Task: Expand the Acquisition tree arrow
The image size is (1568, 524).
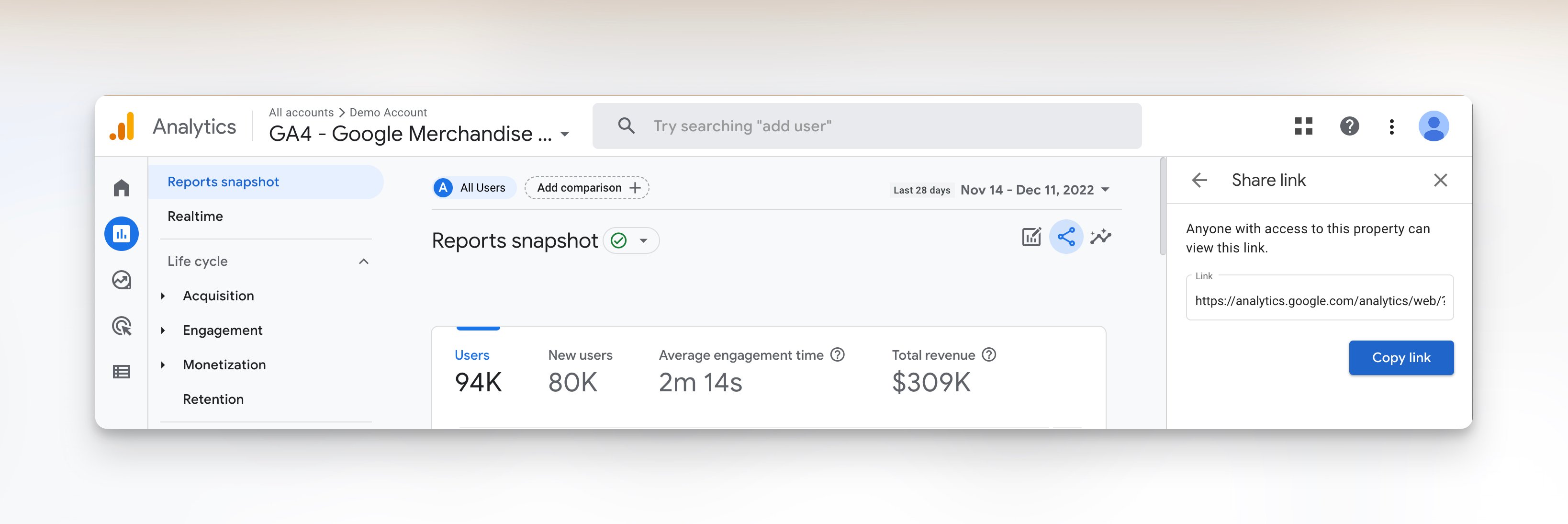Action: click(x=163, y=296)
